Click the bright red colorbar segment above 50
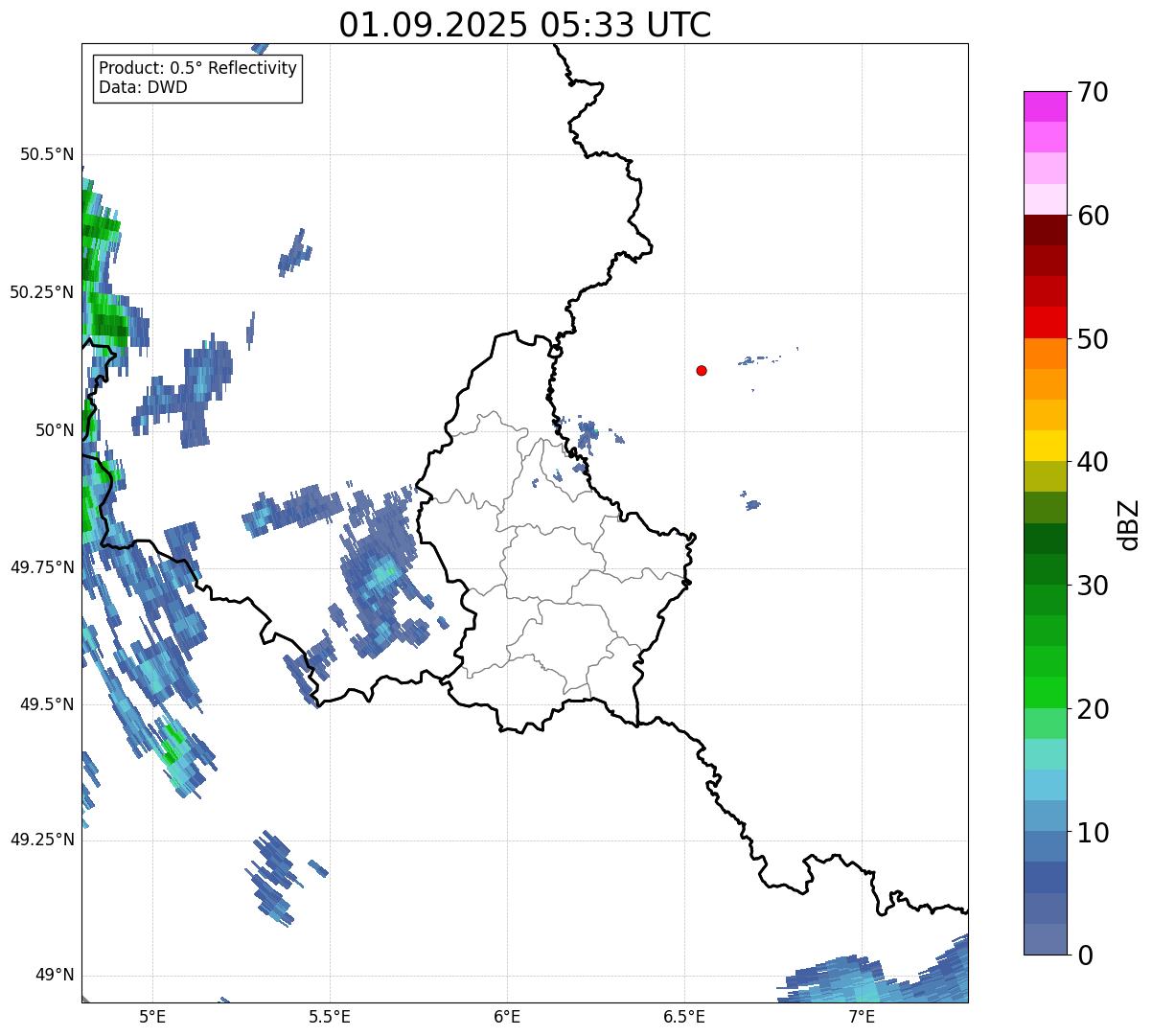This screenshot has width=1152, height=1036. (1045, 323)
